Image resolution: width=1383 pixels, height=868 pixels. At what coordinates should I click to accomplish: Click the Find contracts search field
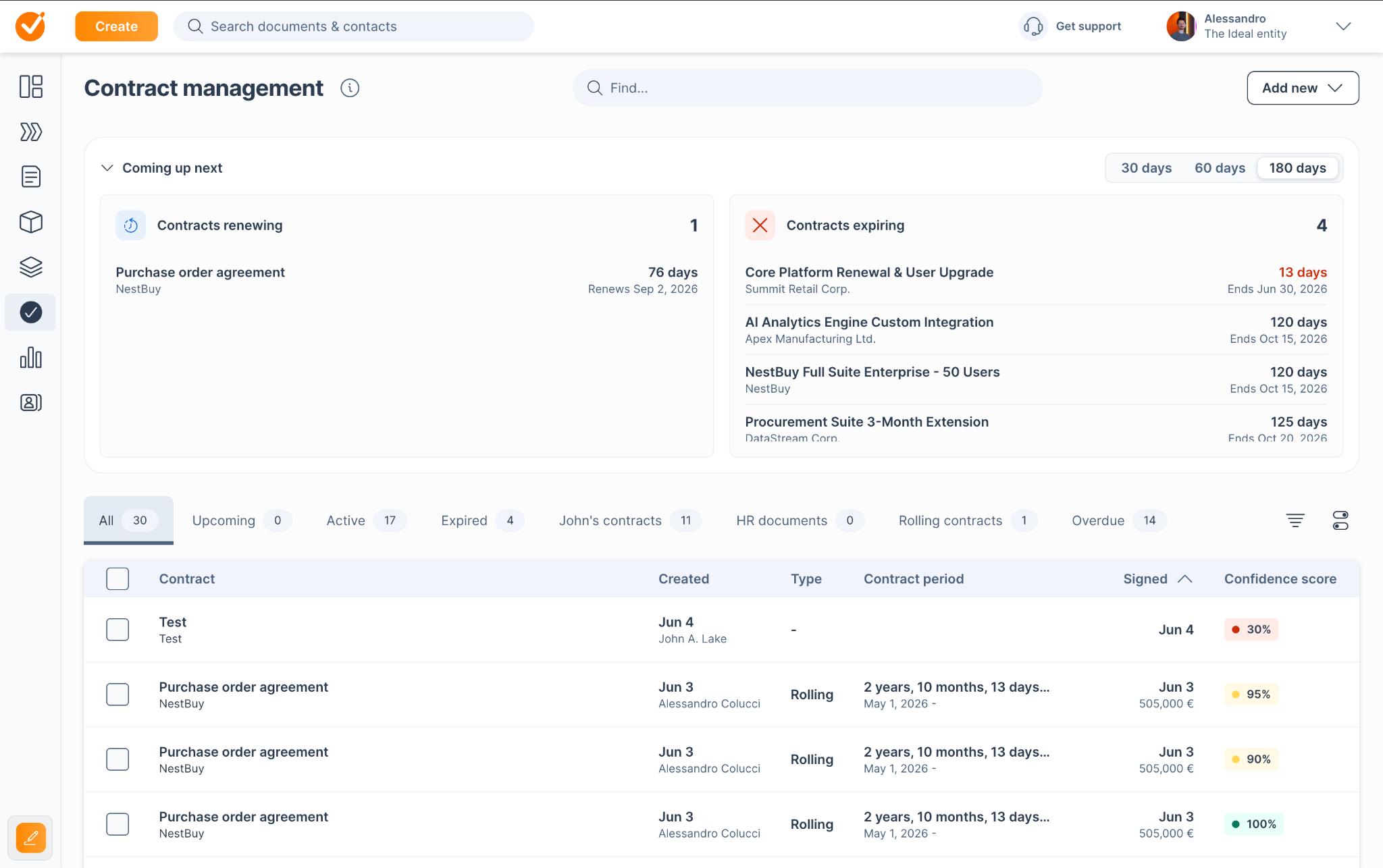pyautogui.click(x=807, y=88)
